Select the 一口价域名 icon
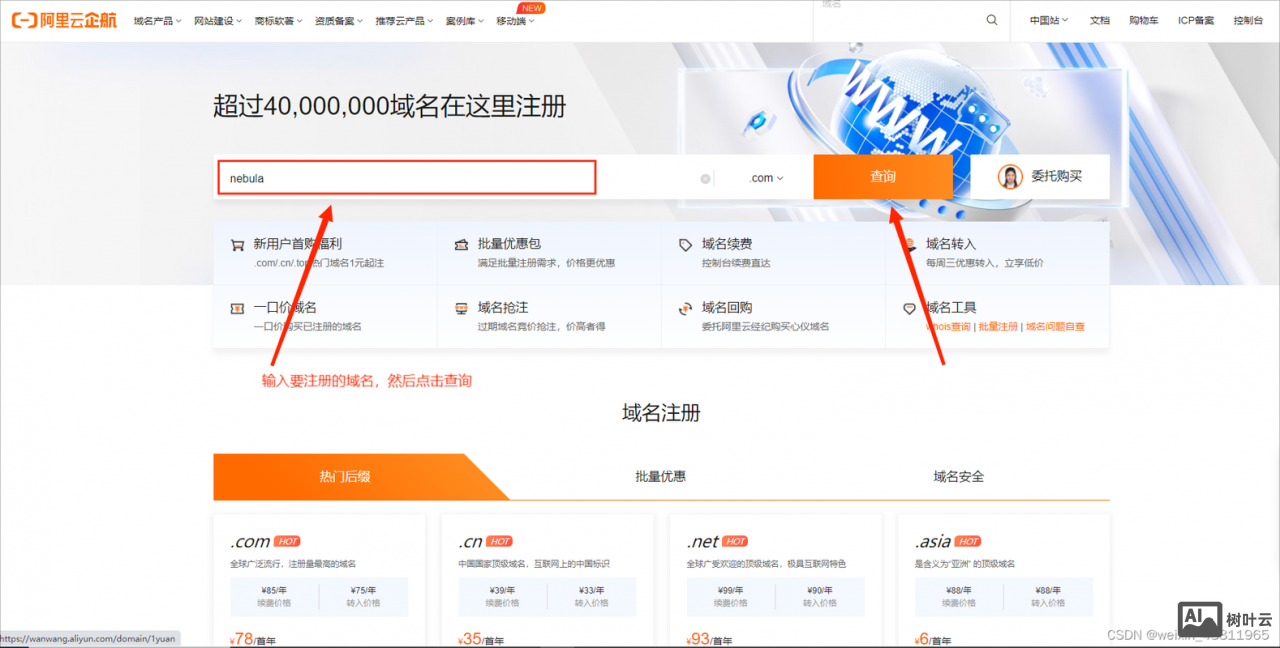 pyautogui.click(x=237, y=308)
